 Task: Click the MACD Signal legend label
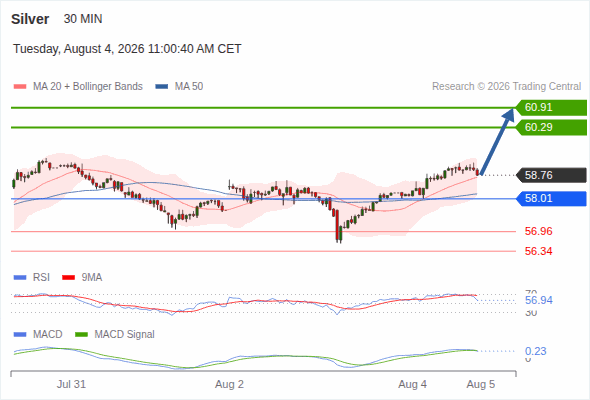click(125, 335)
